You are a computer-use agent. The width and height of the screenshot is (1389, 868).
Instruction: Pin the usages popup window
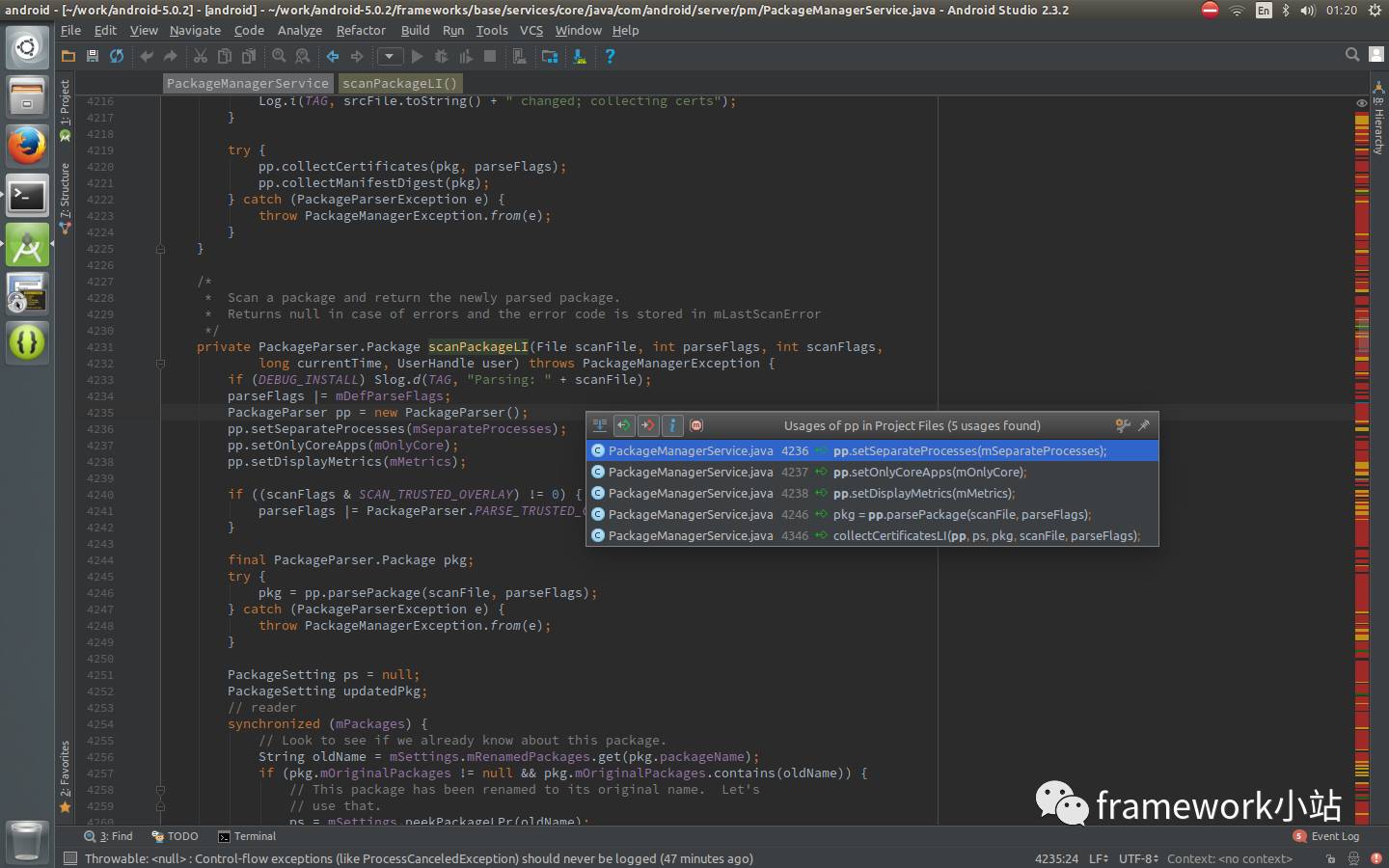[1144, 425]
